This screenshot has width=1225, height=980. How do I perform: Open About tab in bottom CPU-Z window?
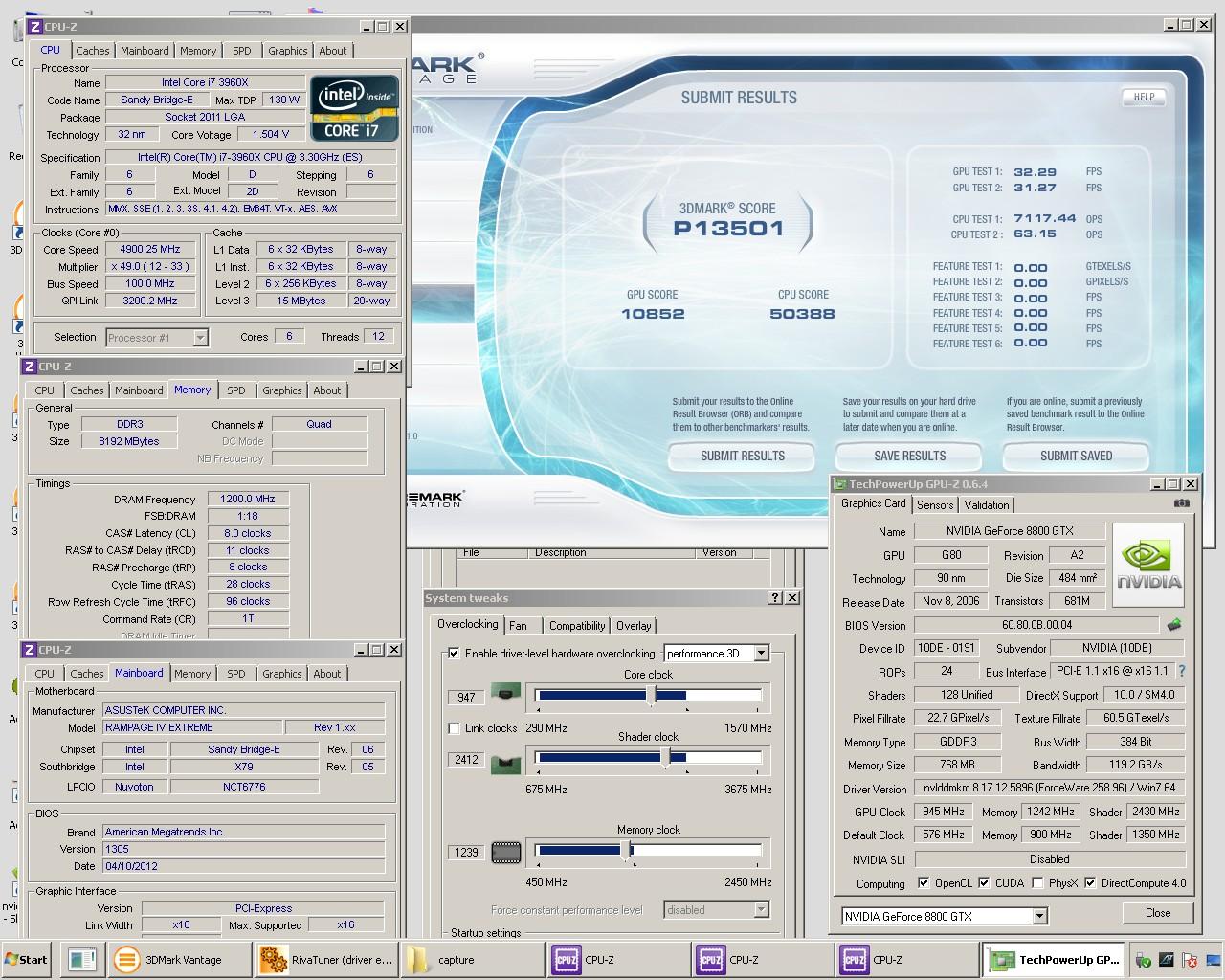[x=327, y=674]
